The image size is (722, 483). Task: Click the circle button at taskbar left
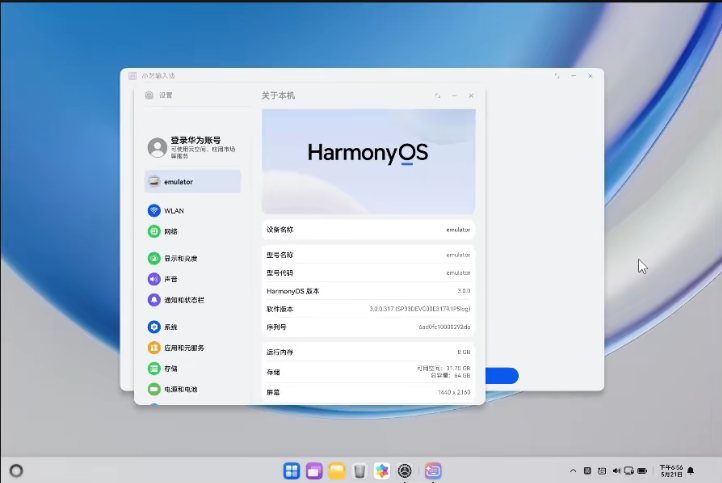point(16,471)
